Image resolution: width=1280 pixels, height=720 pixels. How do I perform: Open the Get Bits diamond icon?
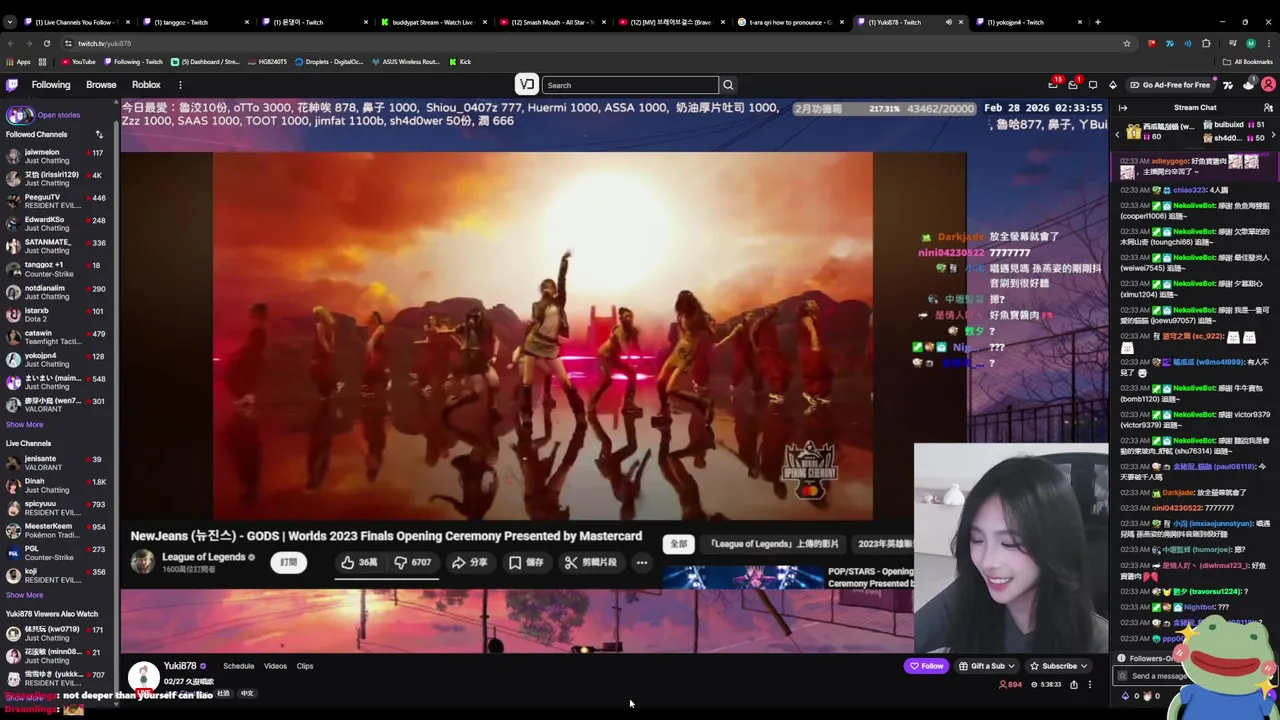[x=1112, y=85]
